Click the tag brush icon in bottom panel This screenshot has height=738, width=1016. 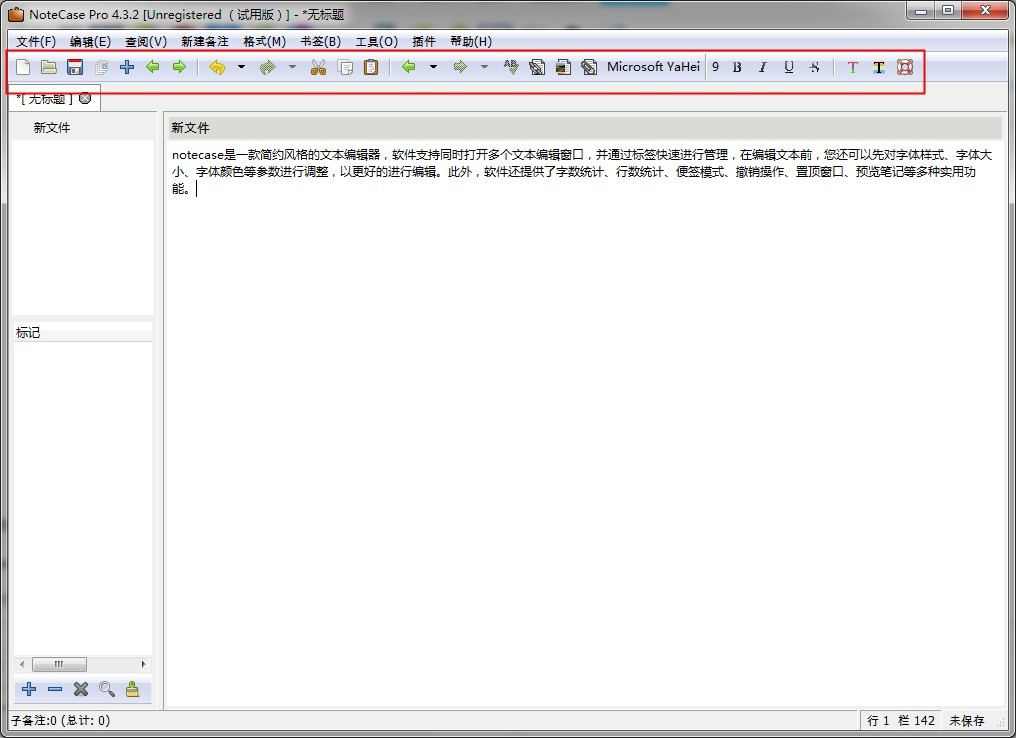tap(133, 689)
